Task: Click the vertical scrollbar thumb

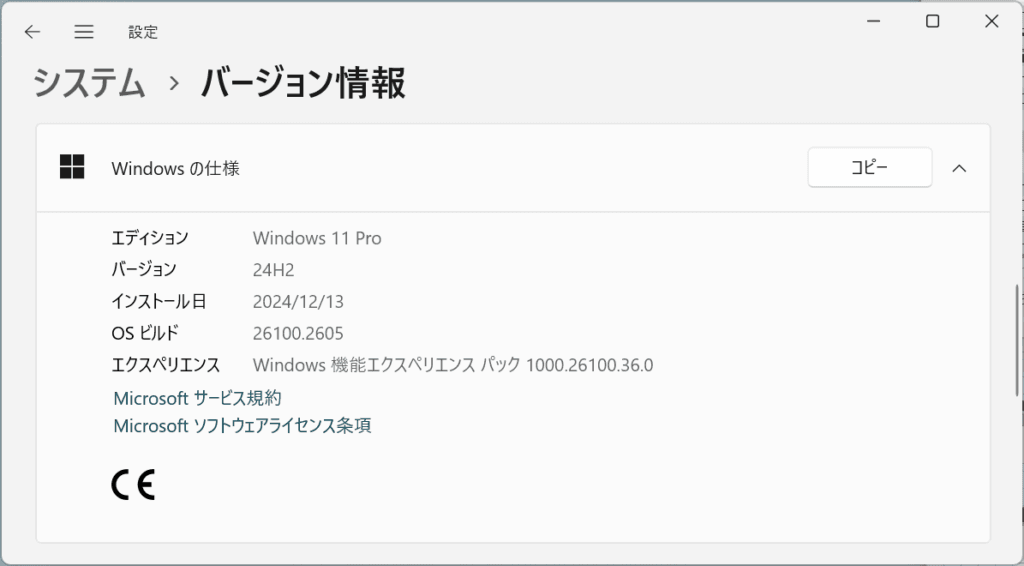Action: coord(1017,340)
